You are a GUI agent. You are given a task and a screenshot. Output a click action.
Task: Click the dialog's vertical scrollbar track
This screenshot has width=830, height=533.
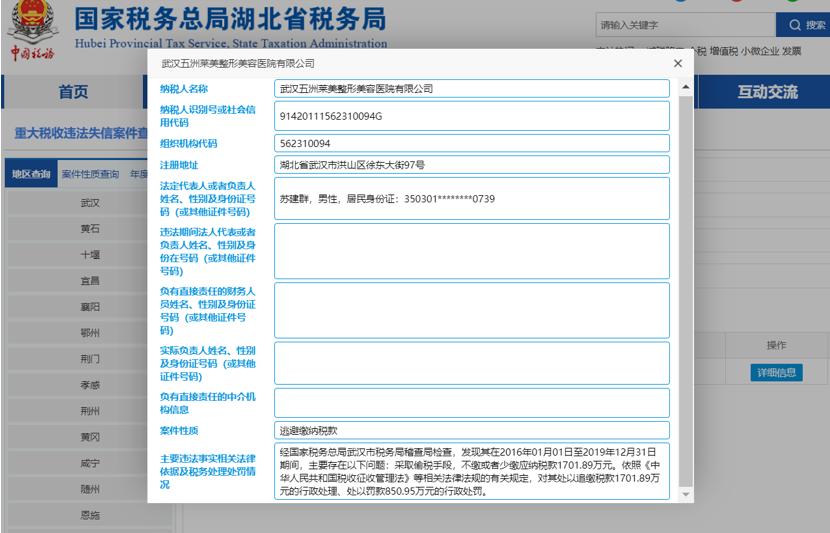686,291
